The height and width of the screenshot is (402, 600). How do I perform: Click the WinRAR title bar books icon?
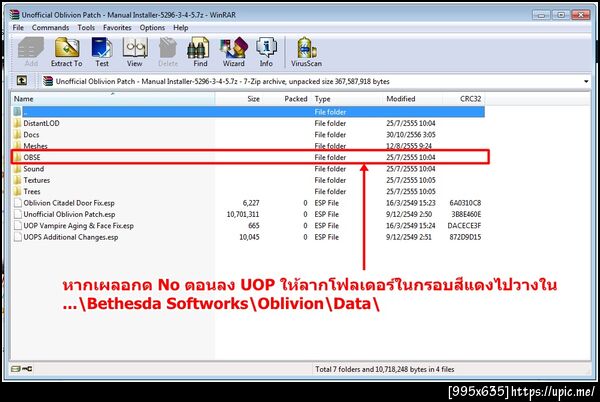pyautogui.click(x=15, y=15)
